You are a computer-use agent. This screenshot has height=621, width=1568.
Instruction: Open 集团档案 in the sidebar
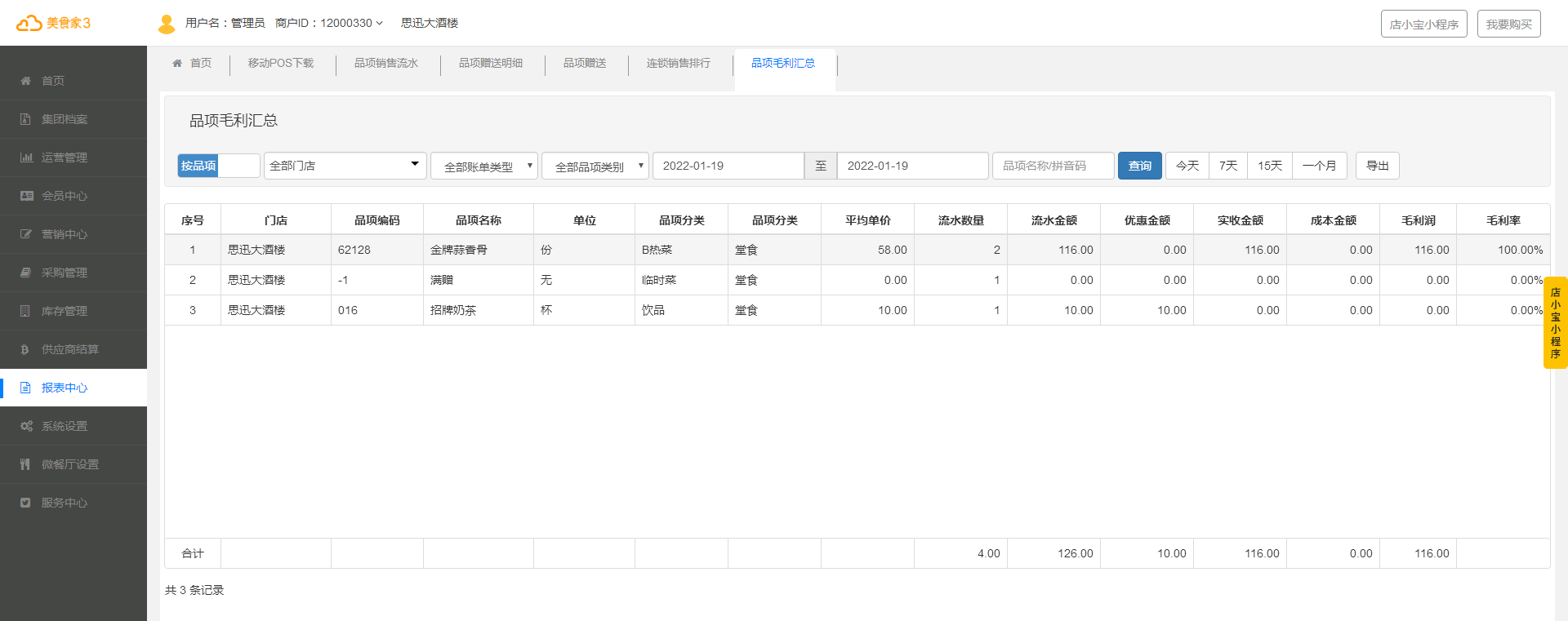pyautogui.click(x=73, y=119)
